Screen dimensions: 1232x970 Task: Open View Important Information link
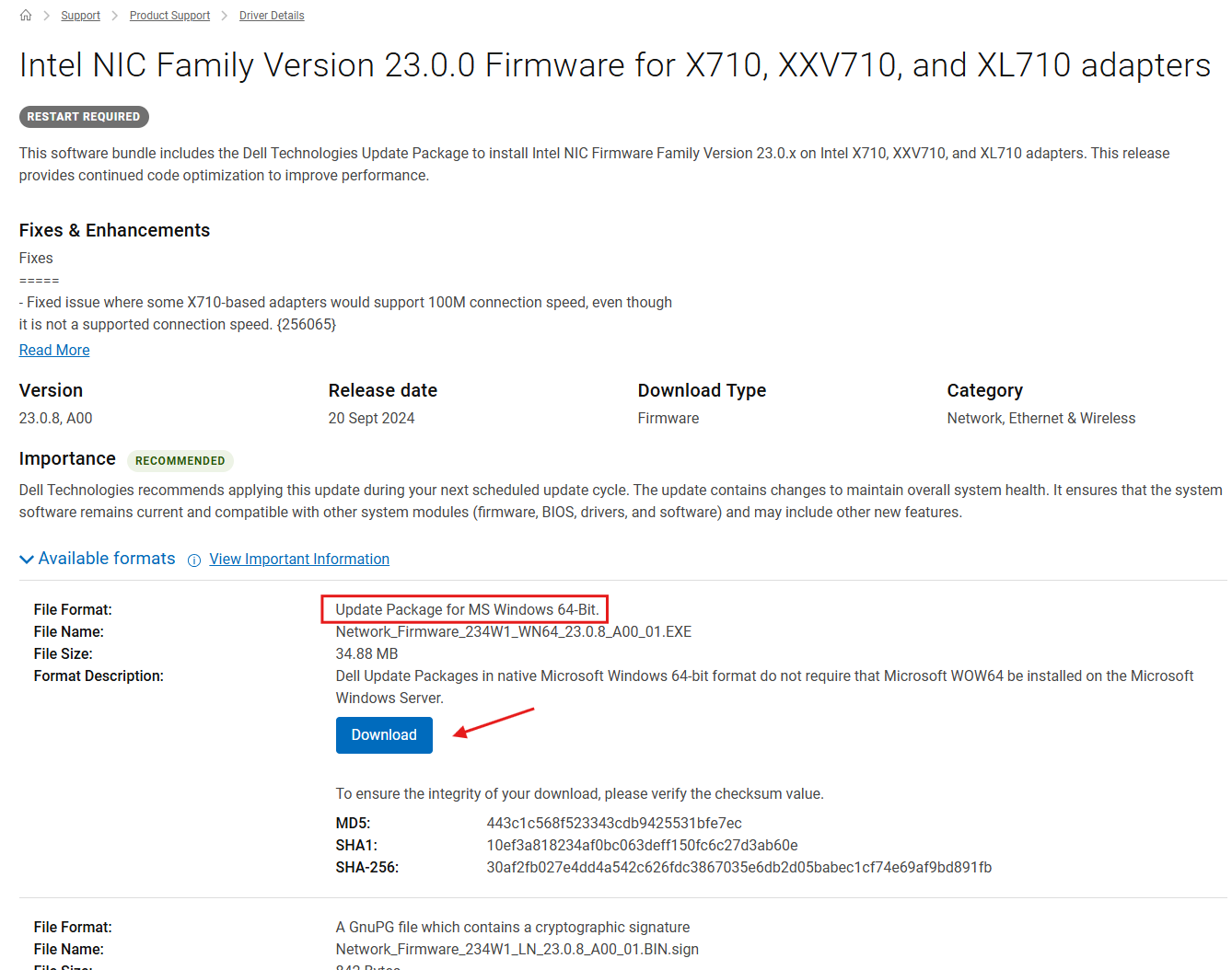click(x=299, y=559)
